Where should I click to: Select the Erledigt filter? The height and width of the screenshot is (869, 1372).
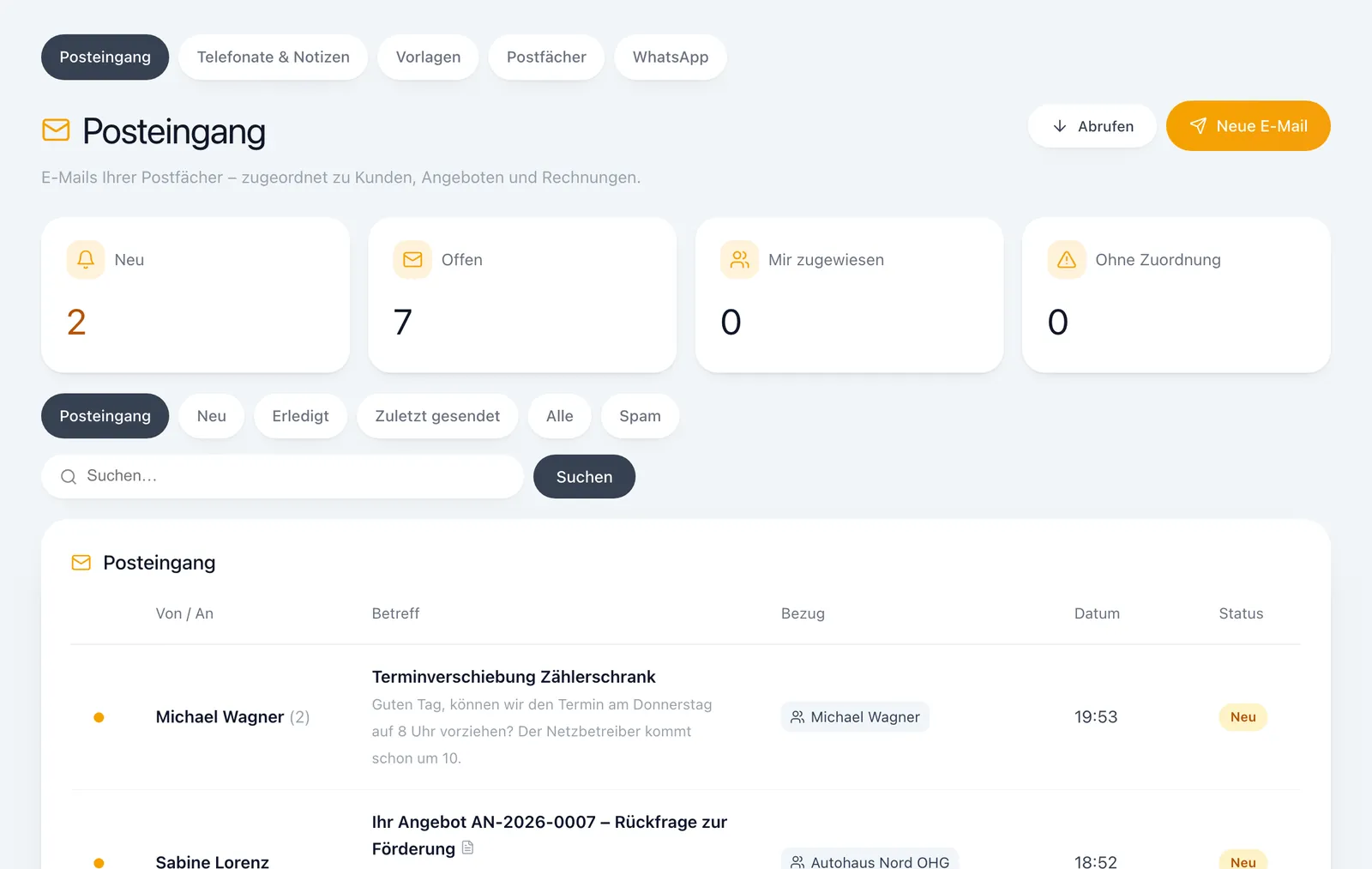tap(300, 416)
